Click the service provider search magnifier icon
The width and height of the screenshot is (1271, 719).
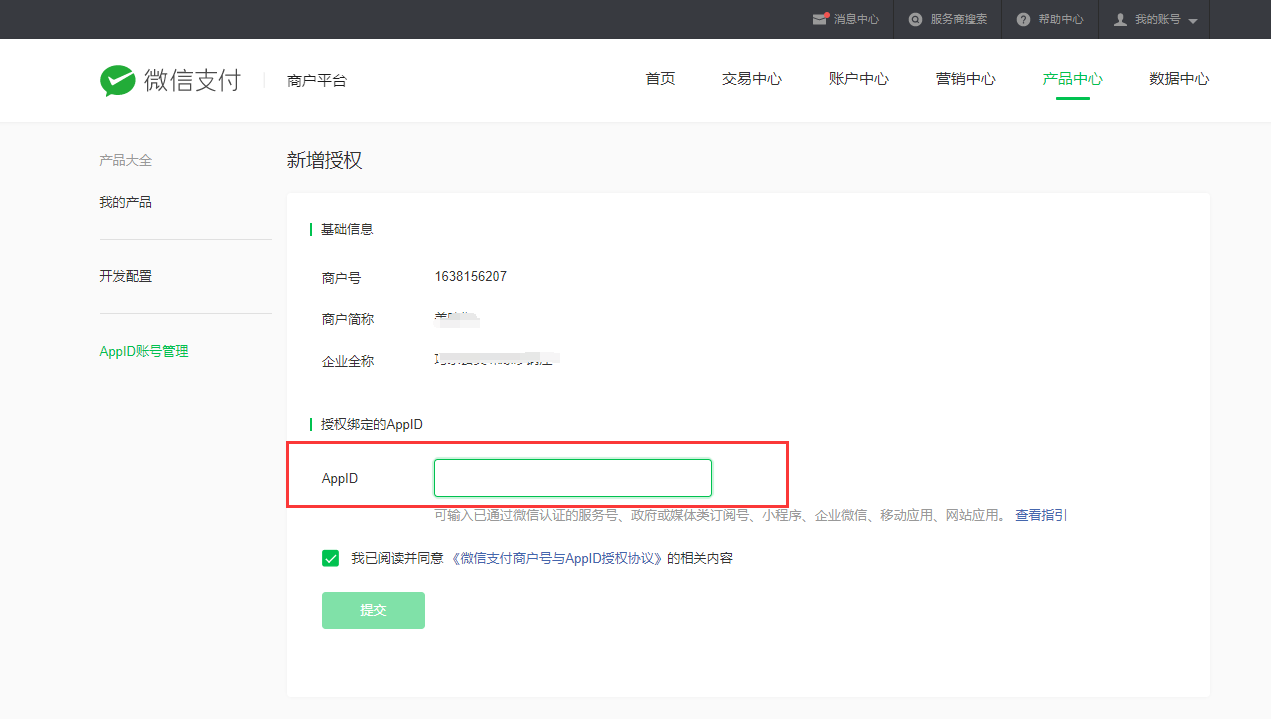915,19
